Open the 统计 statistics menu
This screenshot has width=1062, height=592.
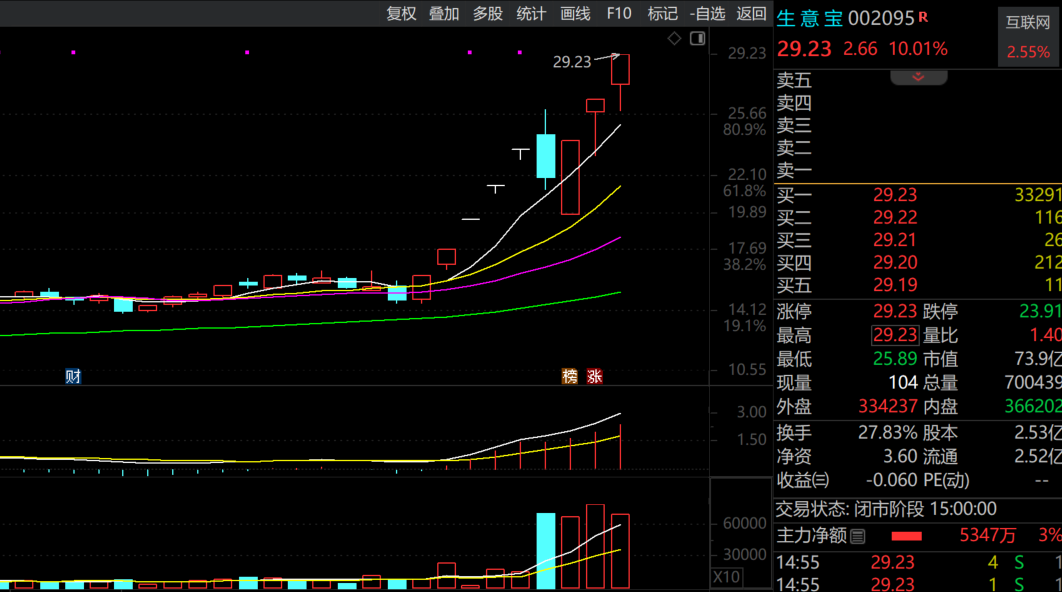pos(530,14)
